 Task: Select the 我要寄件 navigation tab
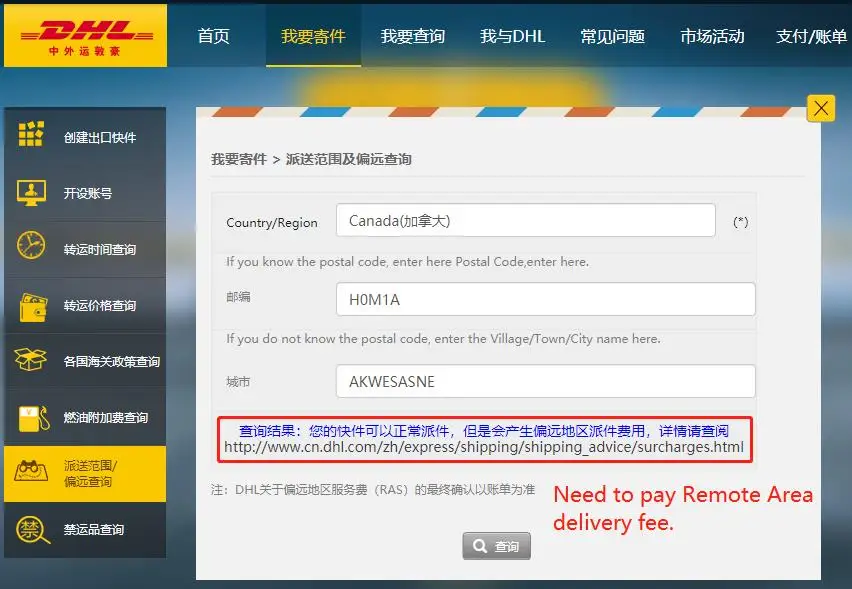[314, 36]
